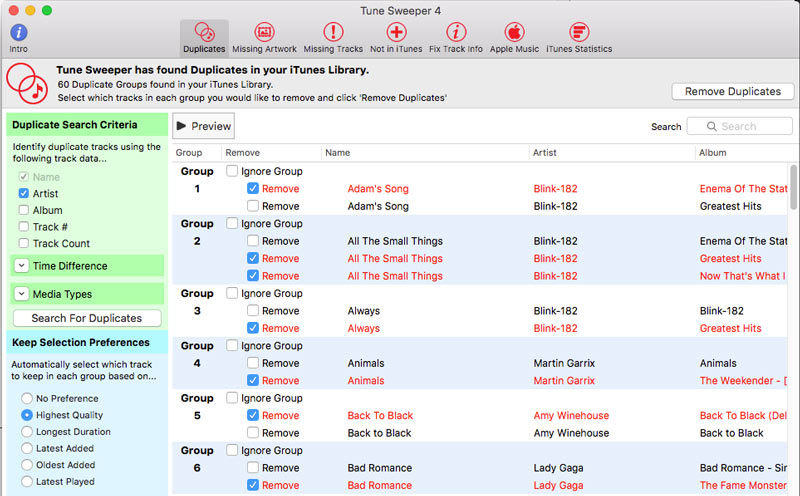Check Ignore Group for Group 3
The width and height of the screenshot is (800, 496).
[232, 293]
